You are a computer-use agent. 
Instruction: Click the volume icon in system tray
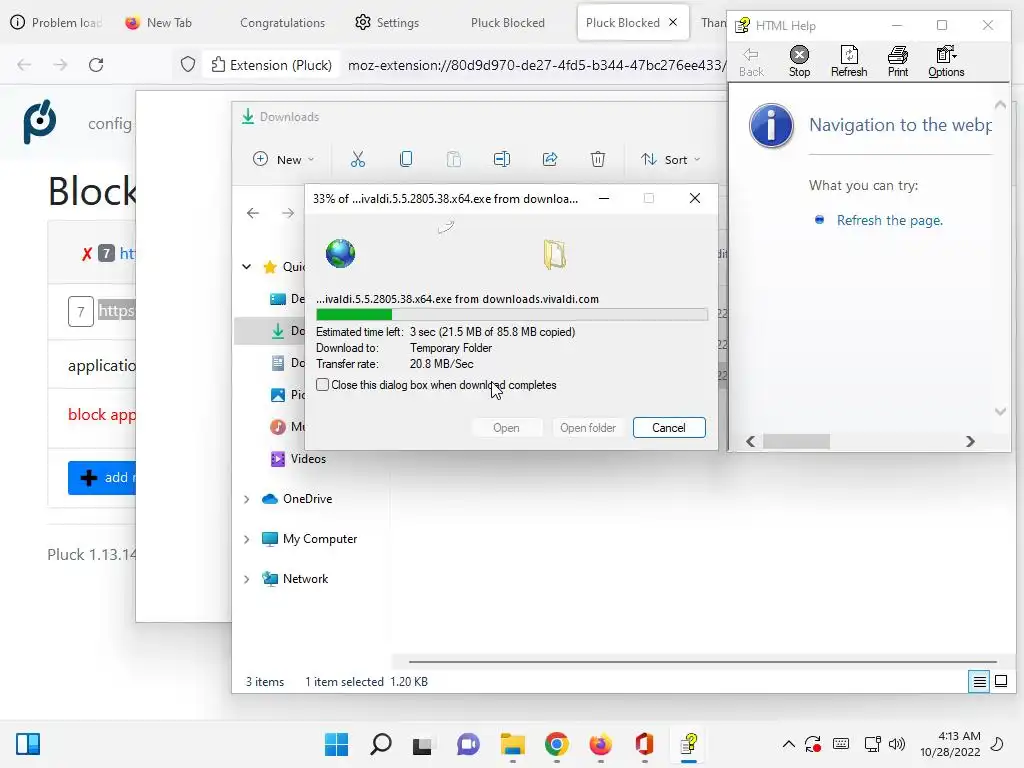(897, 744)
